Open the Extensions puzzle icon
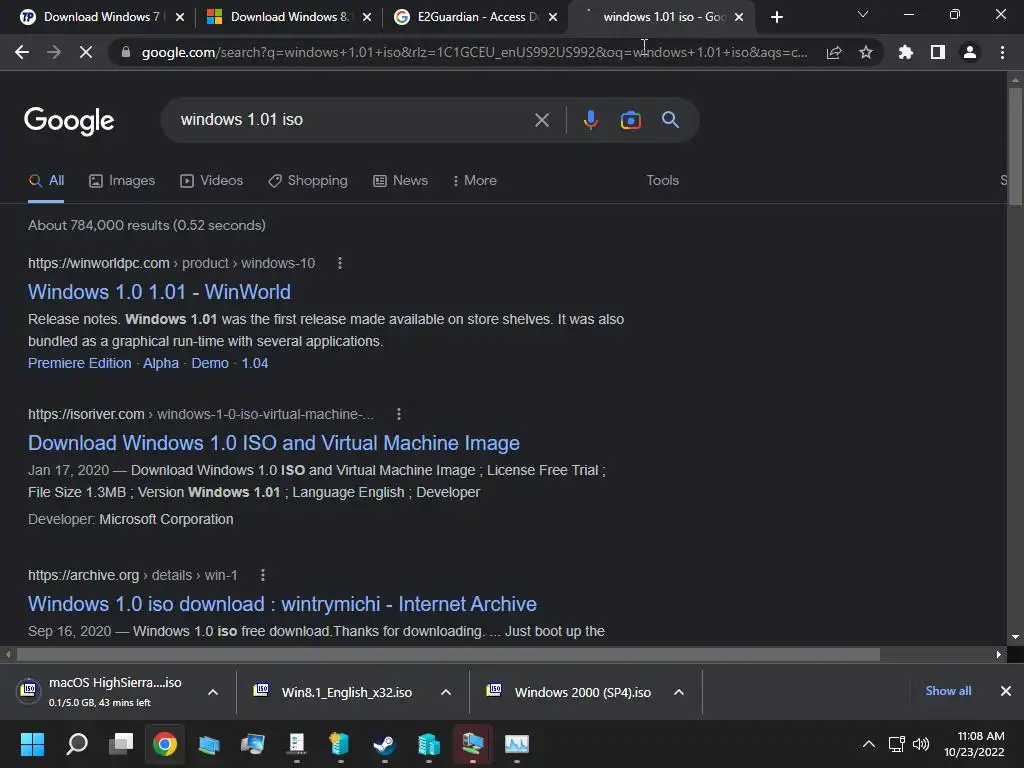The height and width of the screenshot is (768, 1024). click(906, 52)
